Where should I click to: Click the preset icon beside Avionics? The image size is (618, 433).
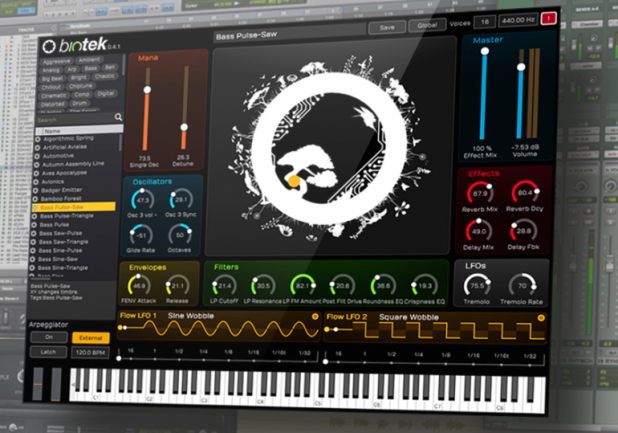(36, 182)
